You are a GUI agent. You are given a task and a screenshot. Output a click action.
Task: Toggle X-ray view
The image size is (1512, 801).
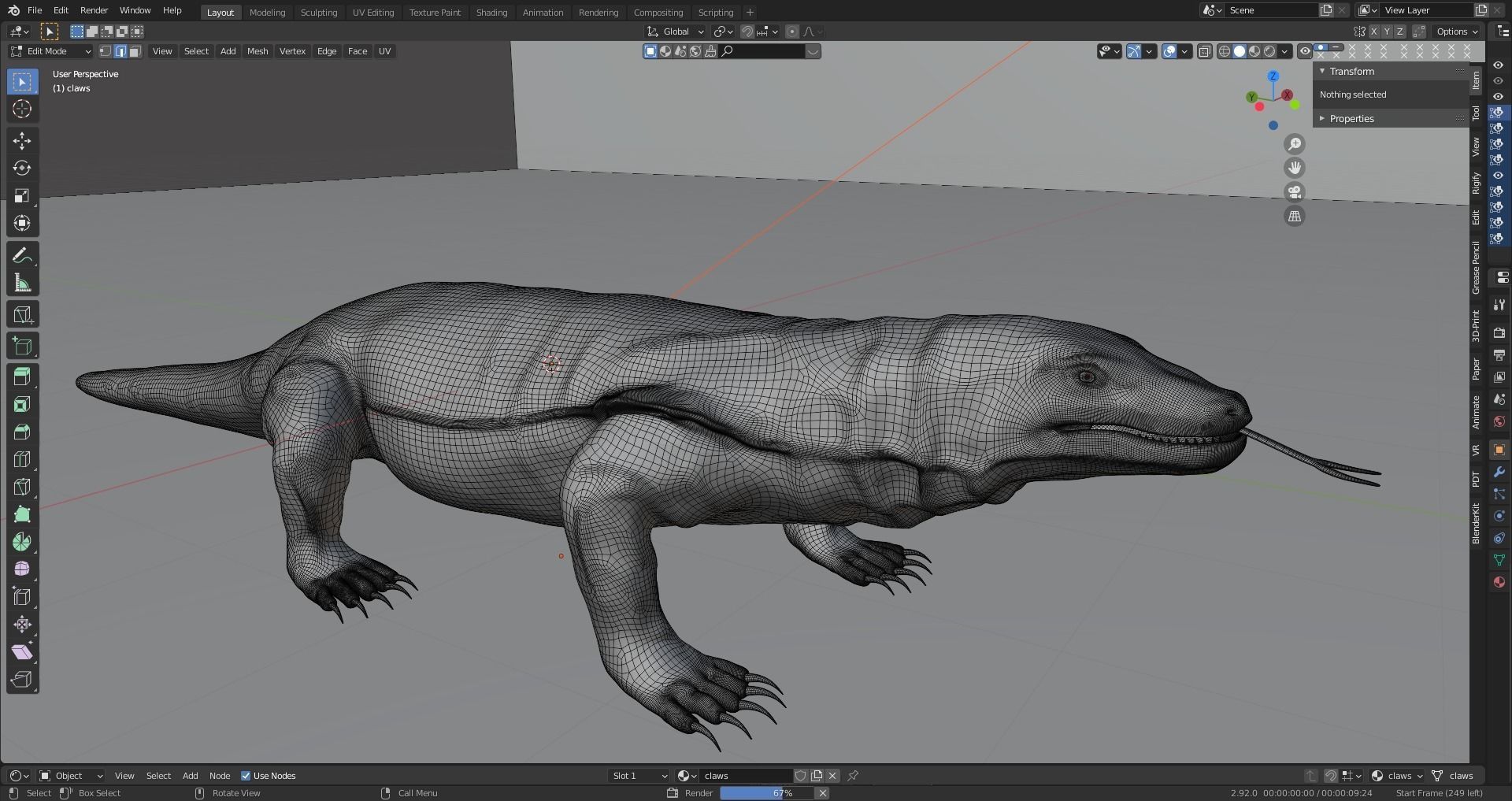coord(1205,51)
